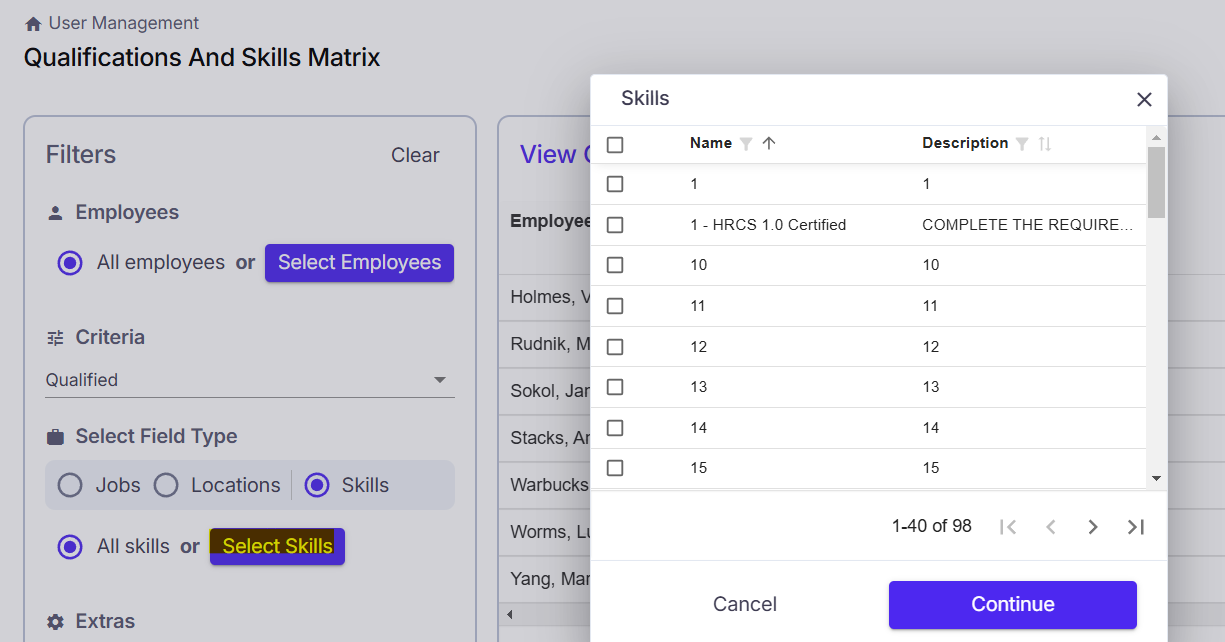Screen dimensions: 1225x642
Task: Click the skills list scrollbar up arrow
Action: pos(1156,138)
